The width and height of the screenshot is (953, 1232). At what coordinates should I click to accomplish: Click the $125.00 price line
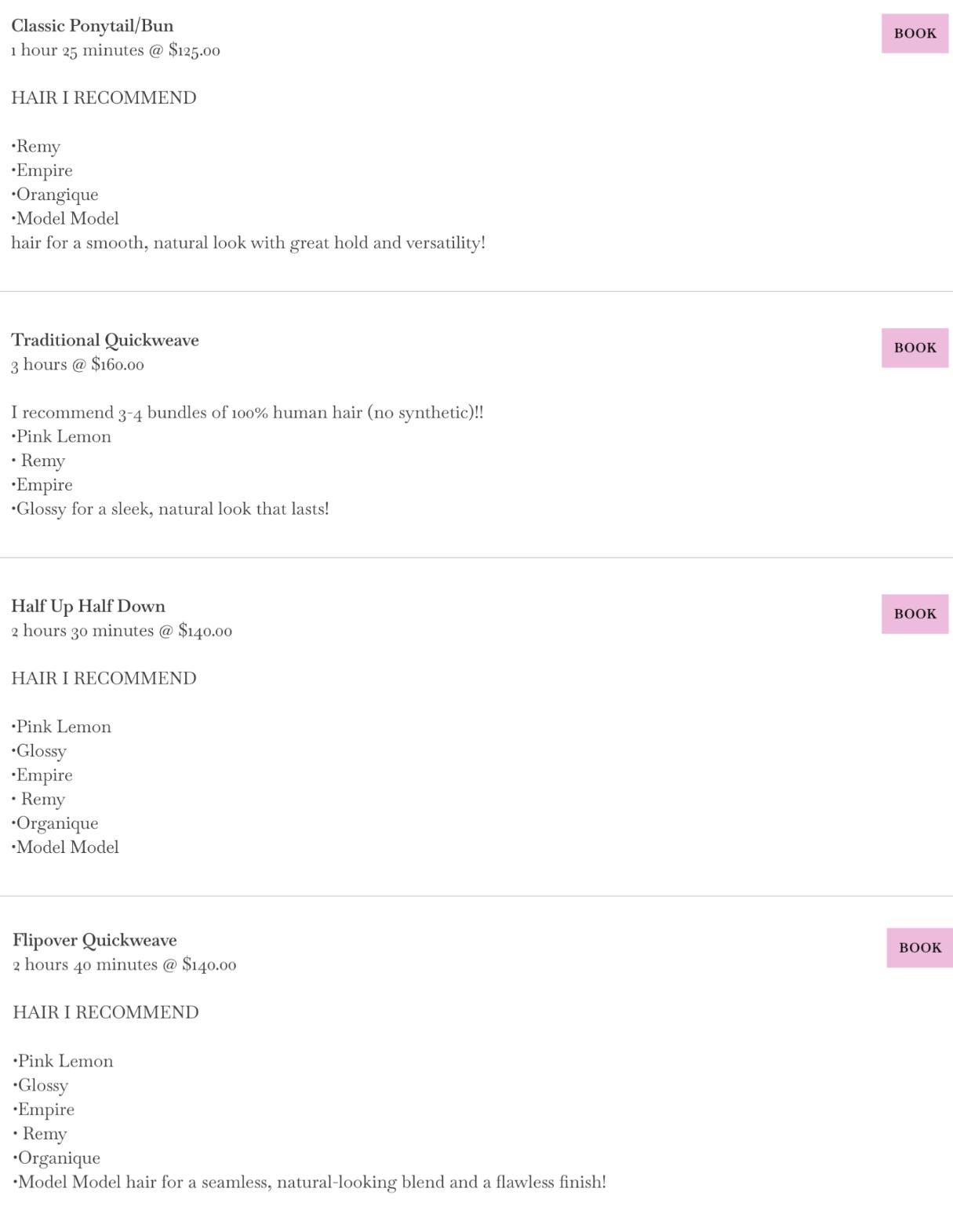(115, 50)
